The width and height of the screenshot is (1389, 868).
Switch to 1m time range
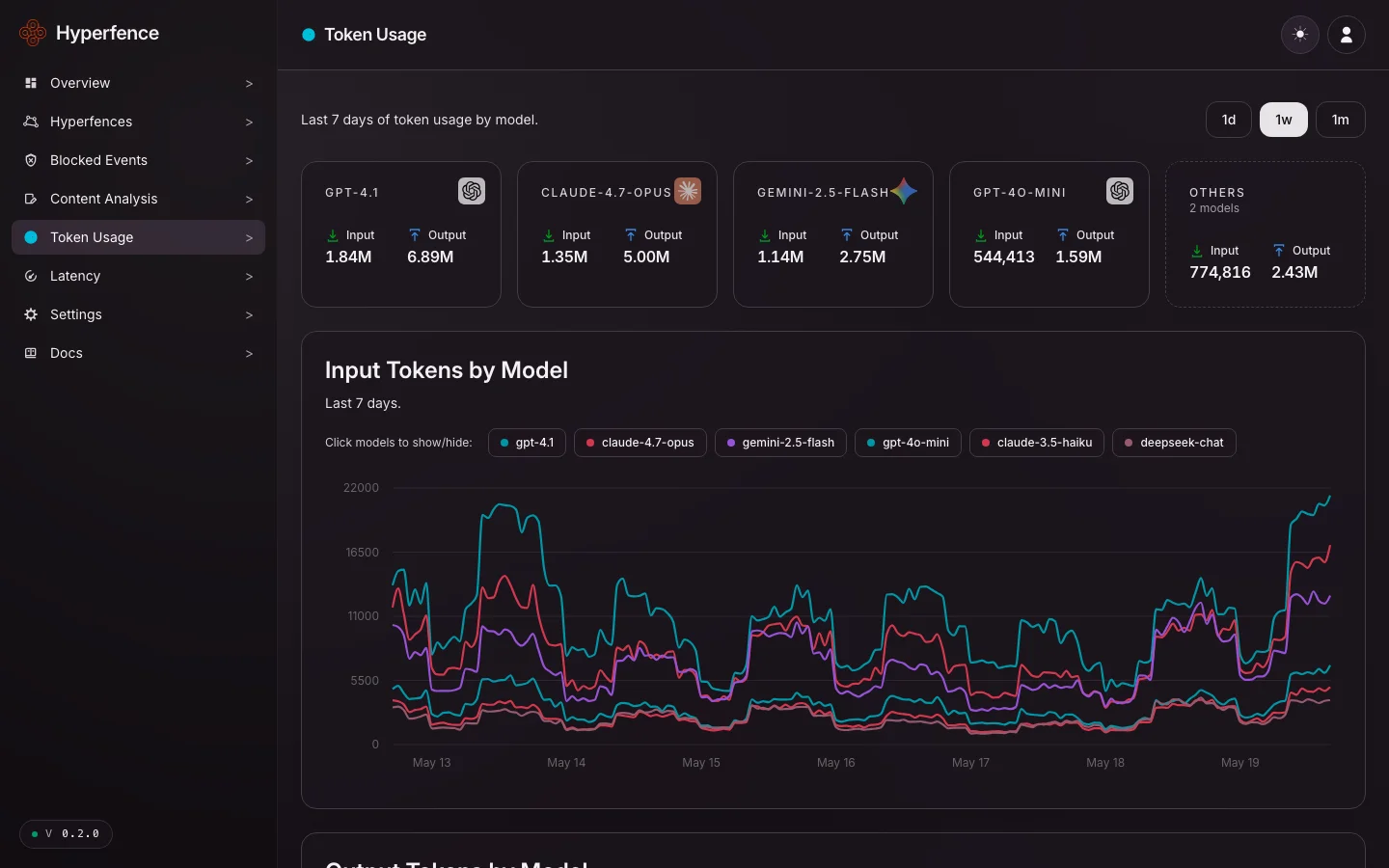click(1341, 120)
